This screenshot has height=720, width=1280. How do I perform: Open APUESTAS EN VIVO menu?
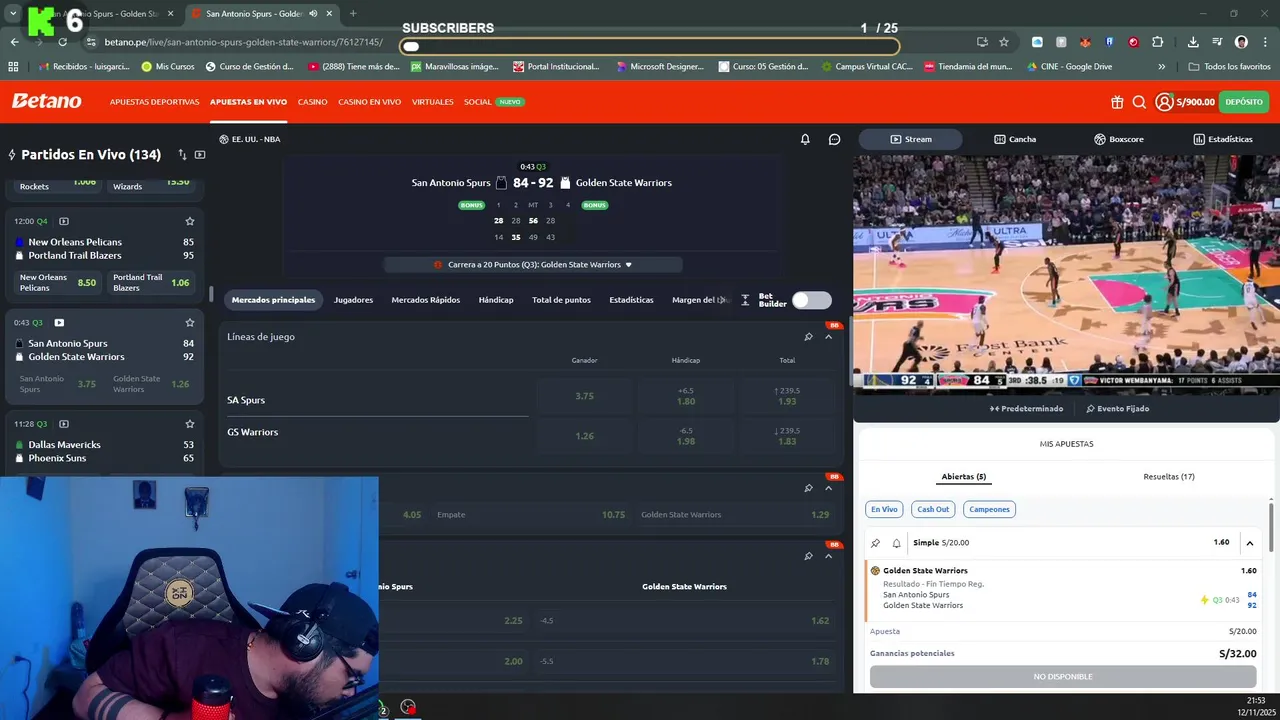(x=248, y=102)
